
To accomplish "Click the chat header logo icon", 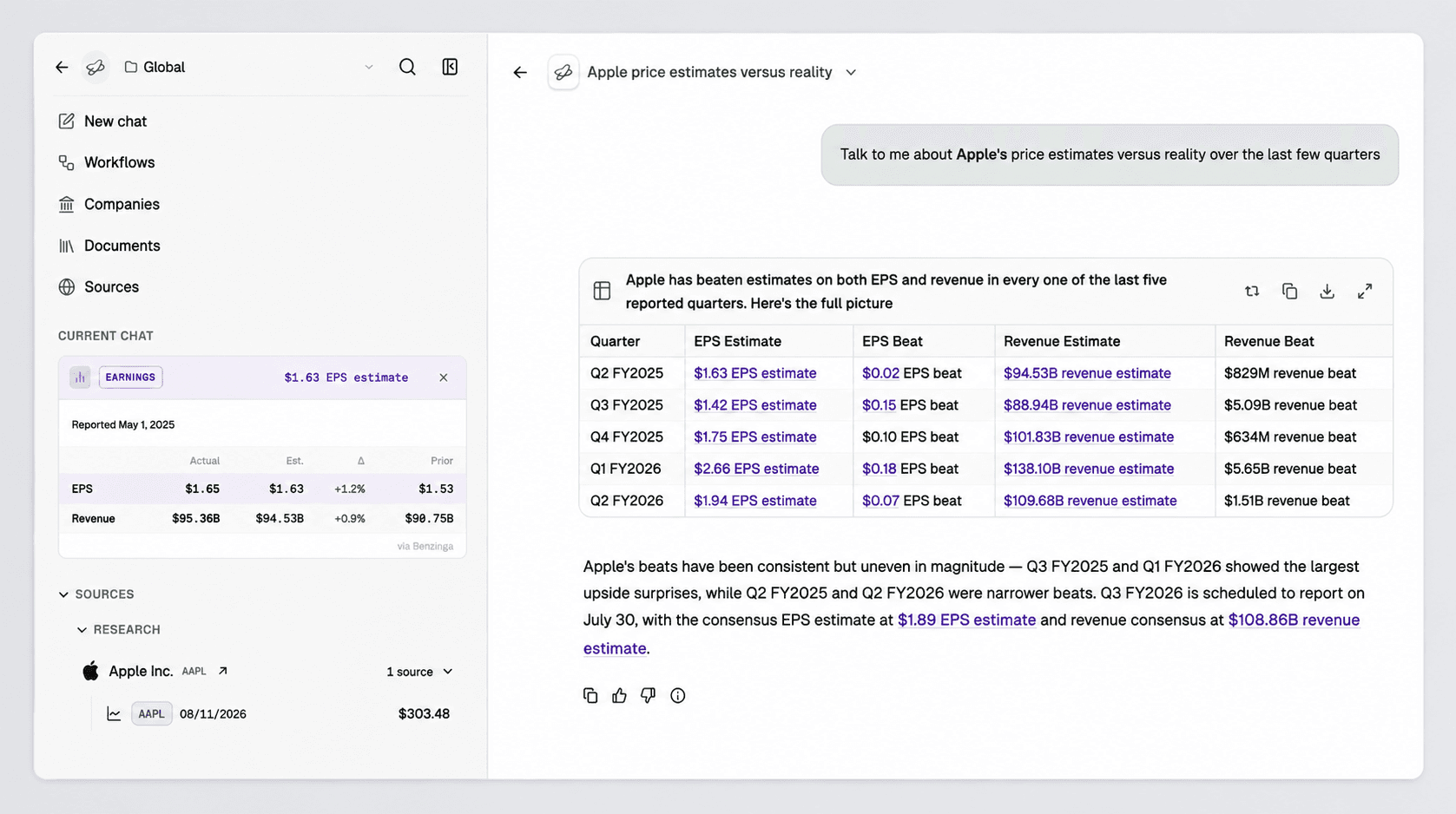I will pos(563,72).
